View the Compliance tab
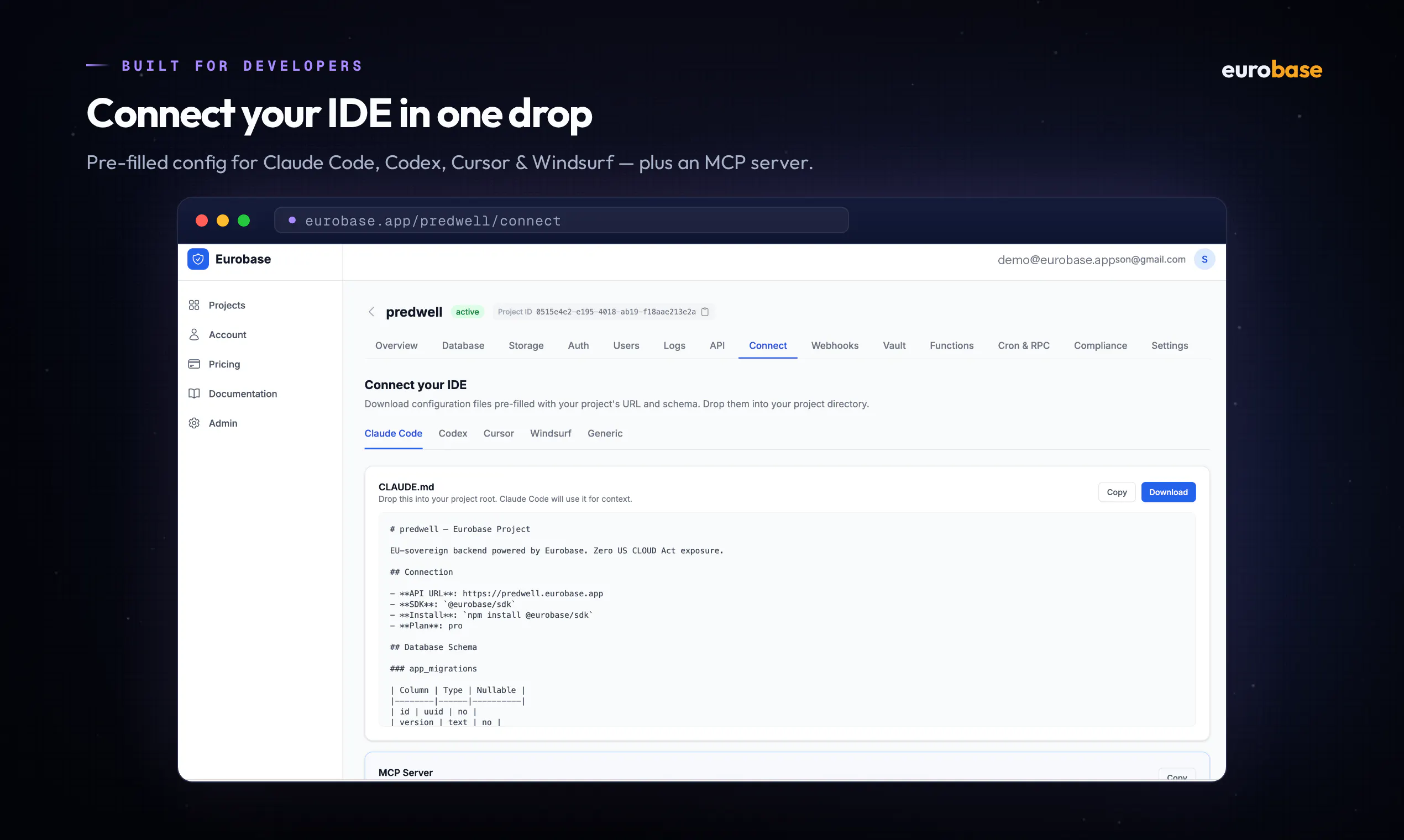 point(1100,345)
